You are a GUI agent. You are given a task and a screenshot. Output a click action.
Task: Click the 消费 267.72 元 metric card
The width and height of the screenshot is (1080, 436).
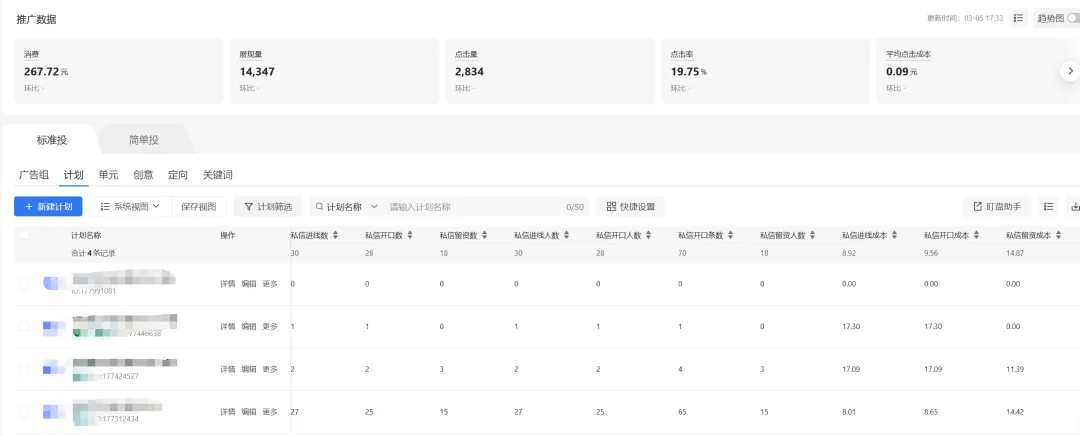pos(119,70)
